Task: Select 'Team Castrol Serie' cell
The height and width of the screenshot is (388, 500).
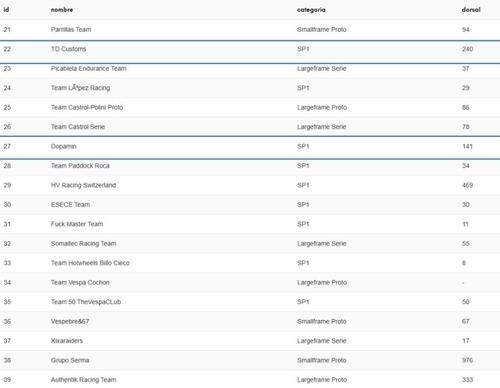Action: 78,127
